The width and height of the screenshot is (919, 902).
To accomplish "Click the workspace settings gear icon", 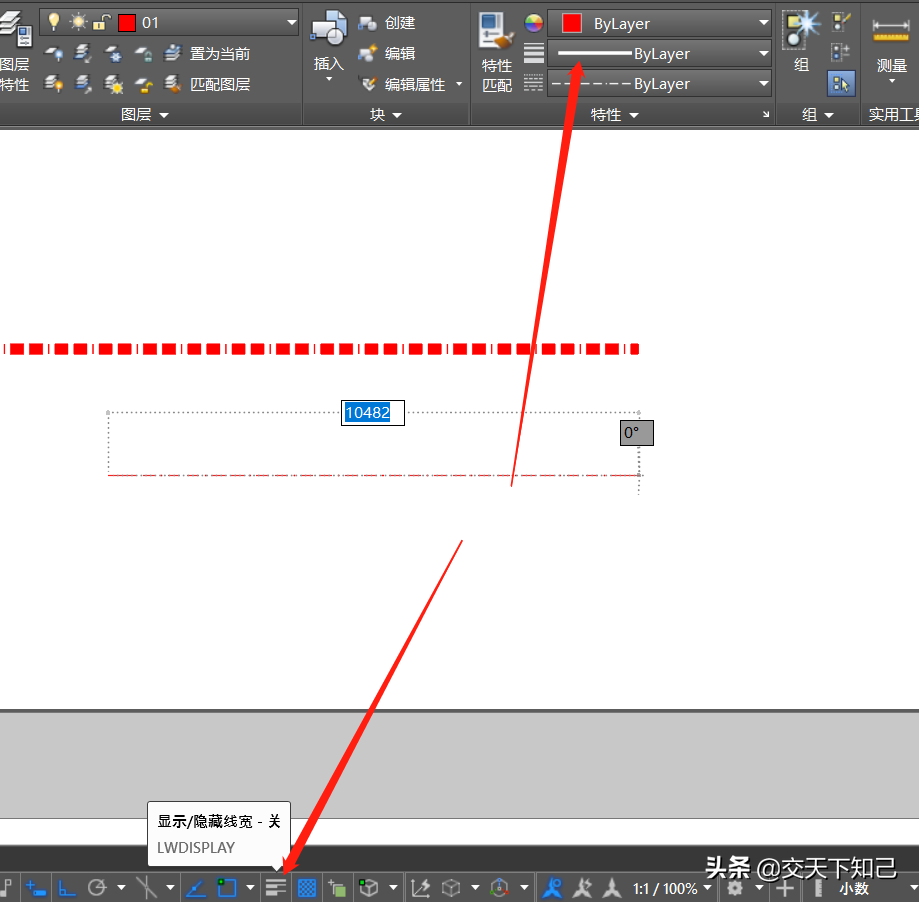I will [735, 887].
